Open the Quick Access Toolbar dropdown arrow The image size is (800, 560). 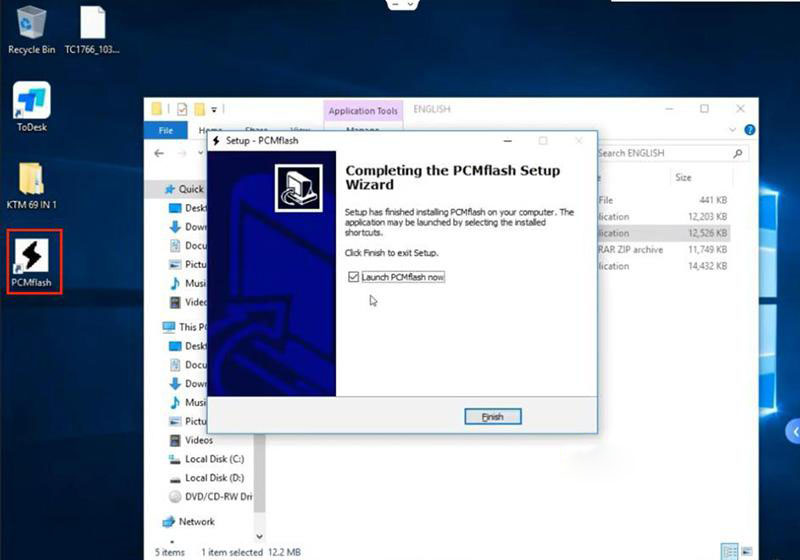(x=214, y=110)
